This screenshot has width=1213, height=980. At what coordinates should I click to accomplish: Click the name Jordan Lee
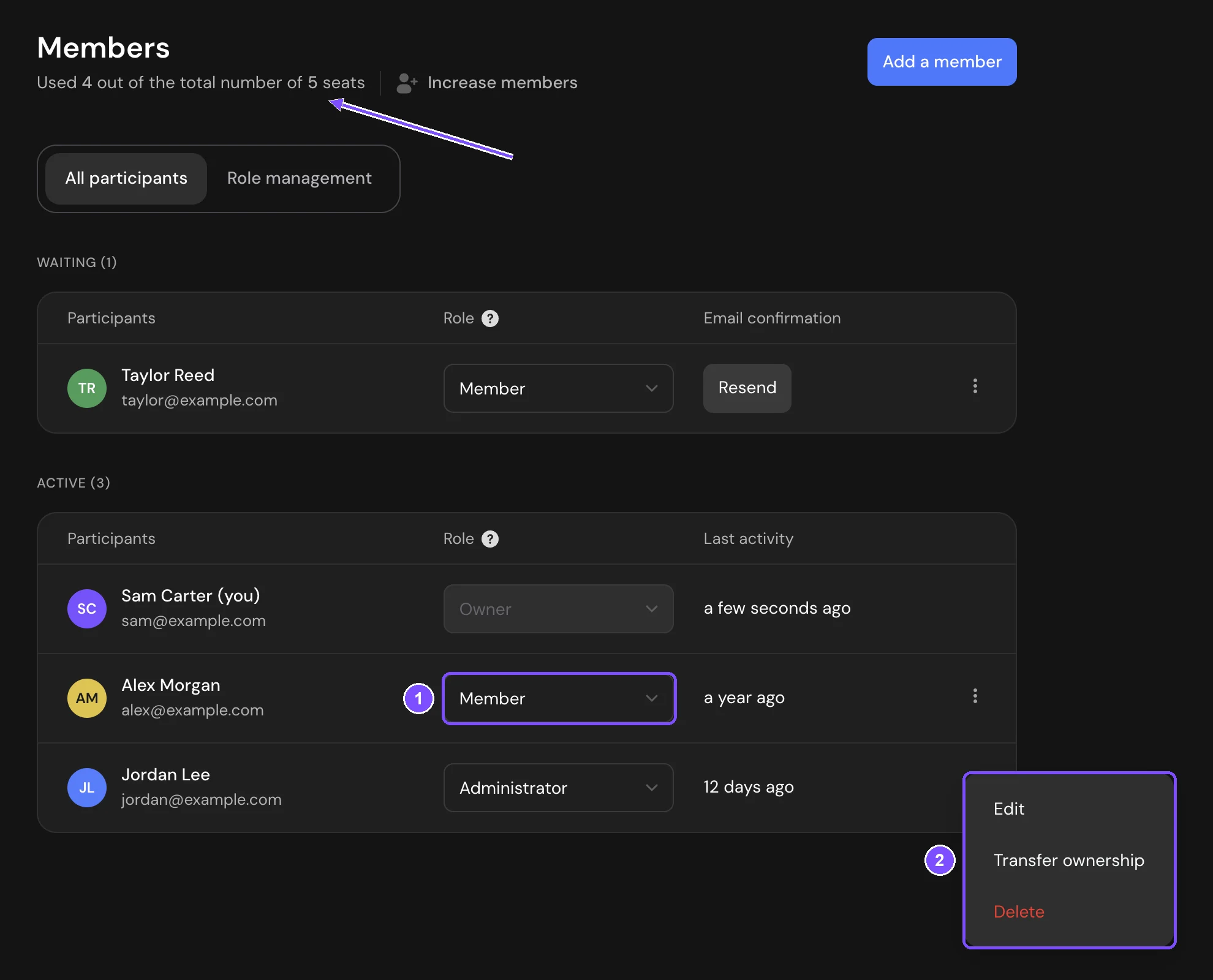(165, 775)
